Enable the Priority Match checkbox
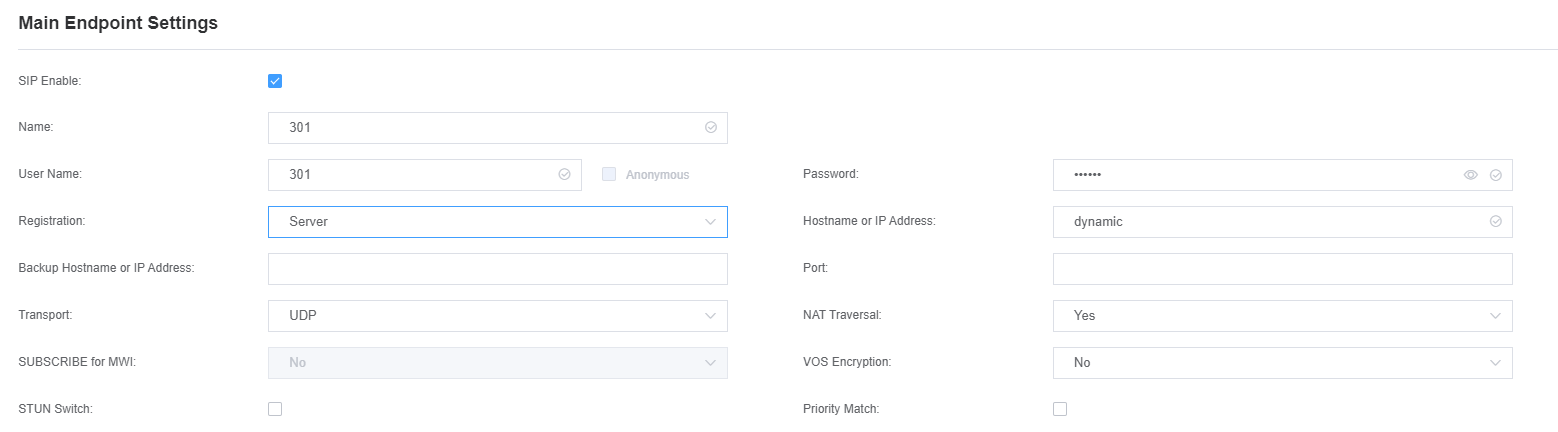Image resolution: width=1558 pixels, height=432 pixels. (1060, 409)
